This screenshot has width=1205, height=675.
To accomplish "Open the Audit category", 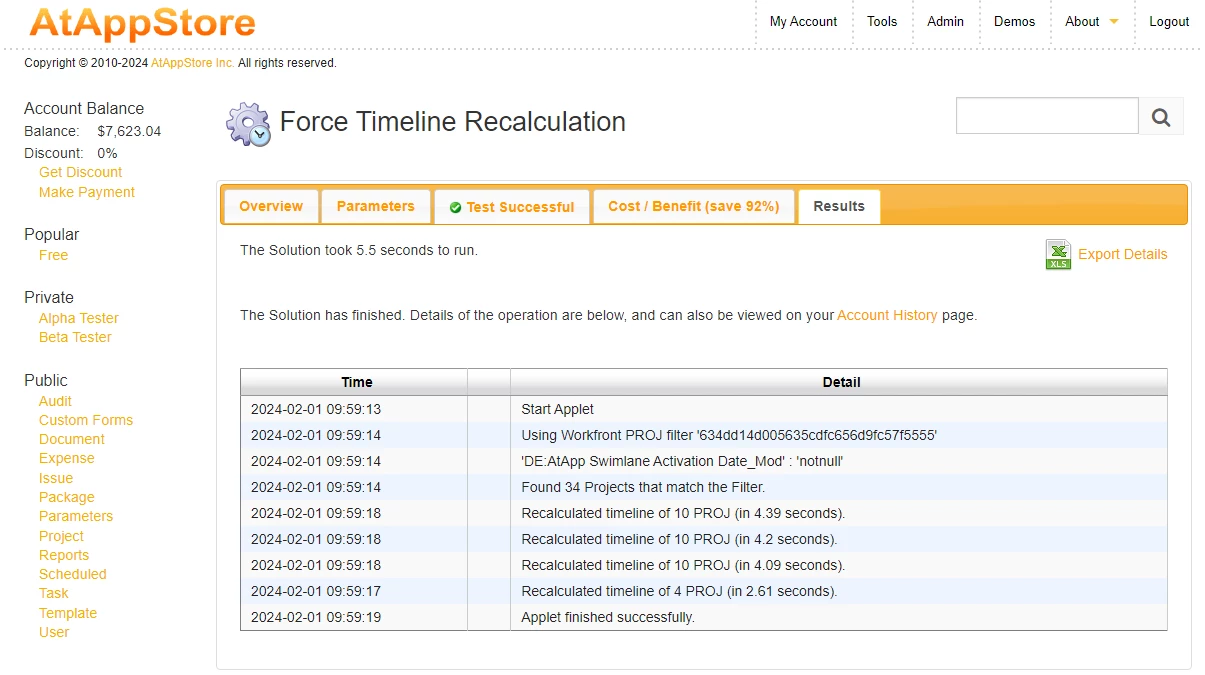I will [x=55, y=401].
